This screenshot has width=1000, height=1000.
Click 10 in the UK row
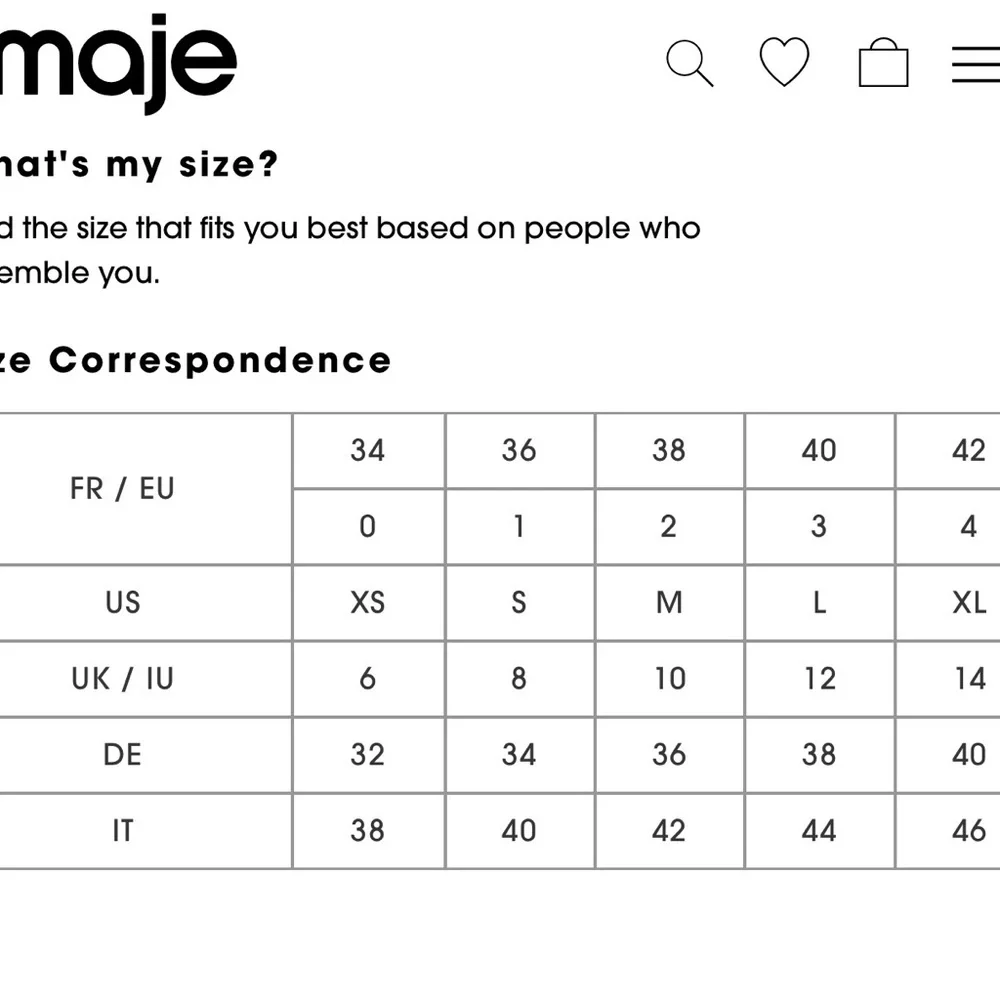click(670, 678)
